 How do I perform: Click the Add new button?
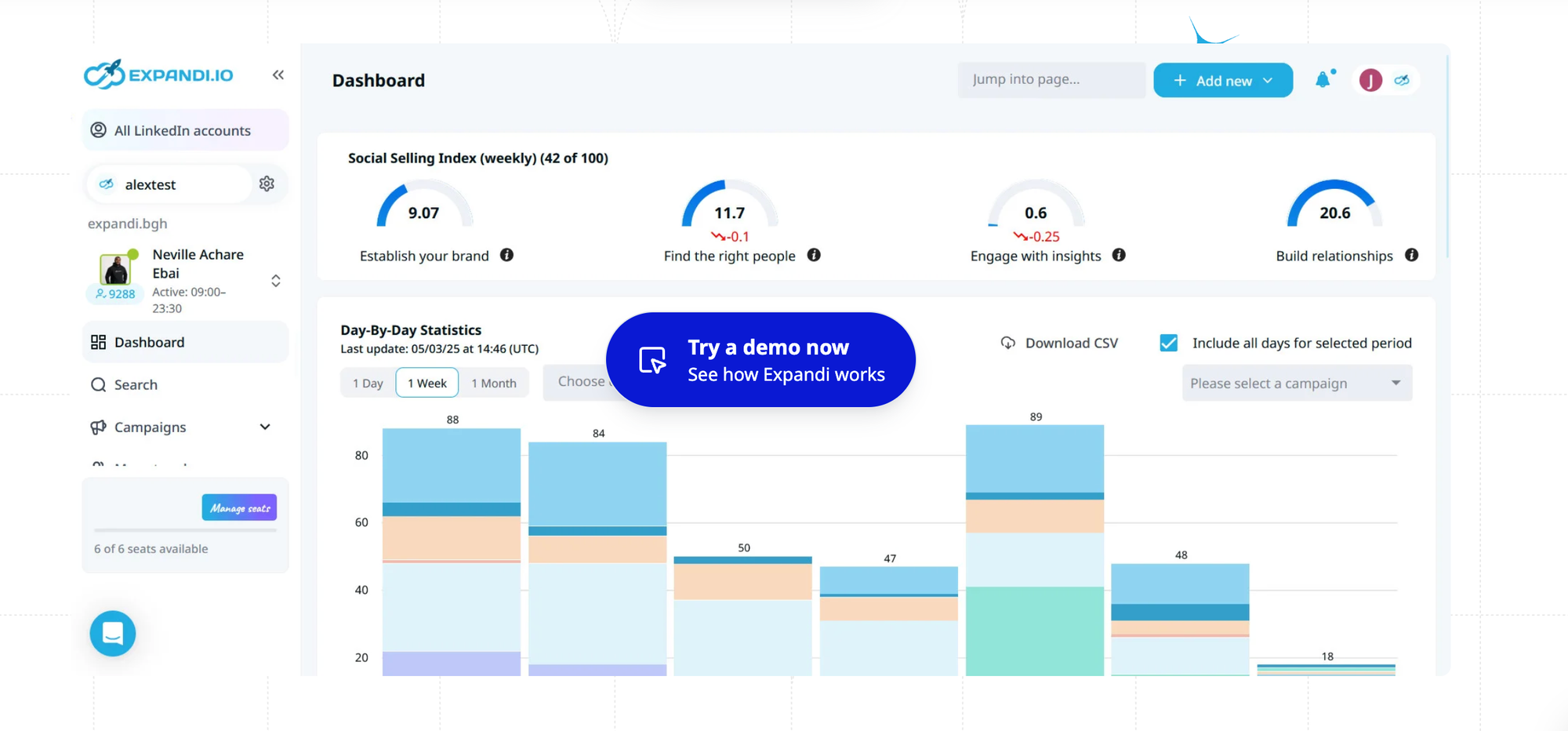point(1222,81)
